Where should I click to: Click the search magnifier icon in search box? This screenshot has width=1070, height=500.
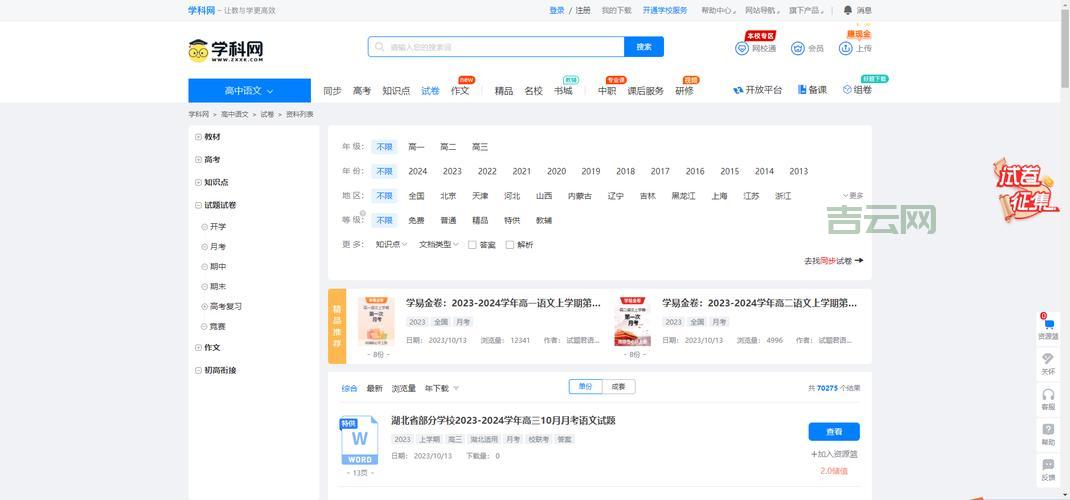(x=379, y=47)
